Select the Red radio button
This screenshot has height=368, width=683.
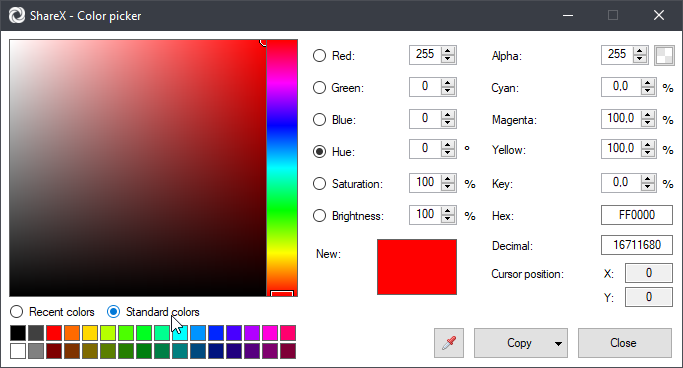click(x=319, y=56)
